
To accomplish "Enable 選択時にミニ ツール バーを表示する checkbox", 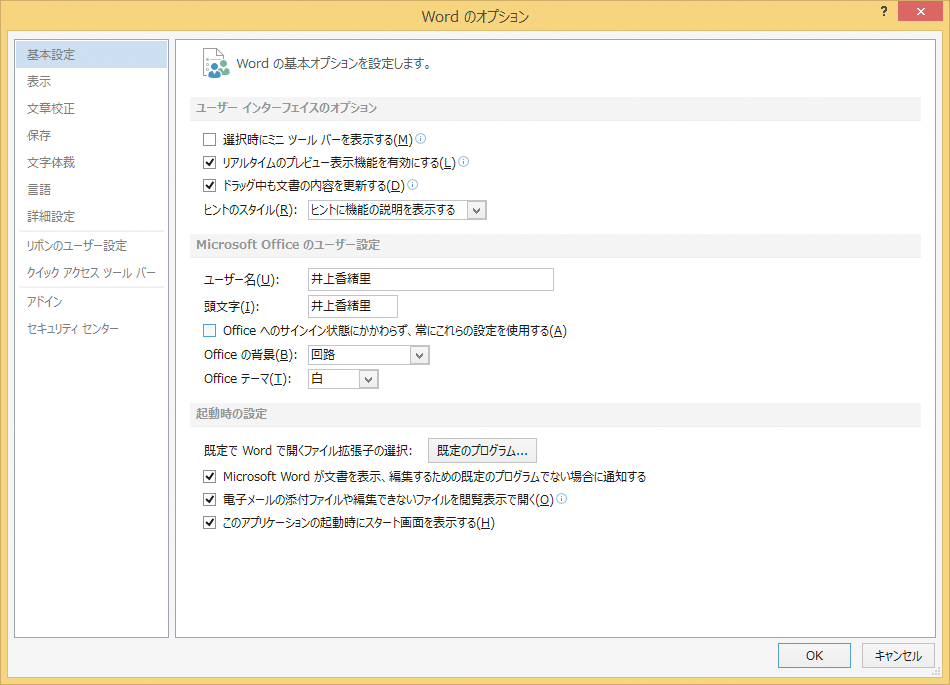I will coord(210,140).
